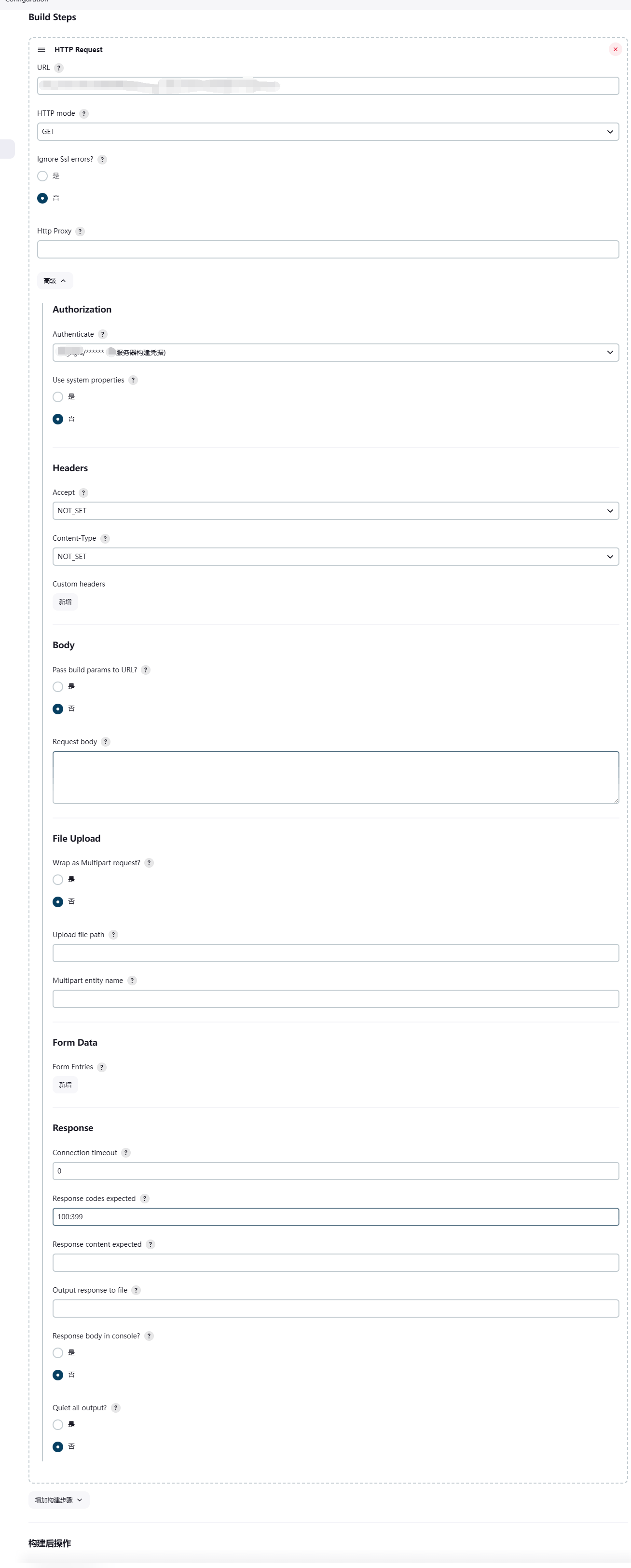Screen dimensions: 631x1568
Task: Select 是 under Pass build params to URL
Action: [58, 687]
